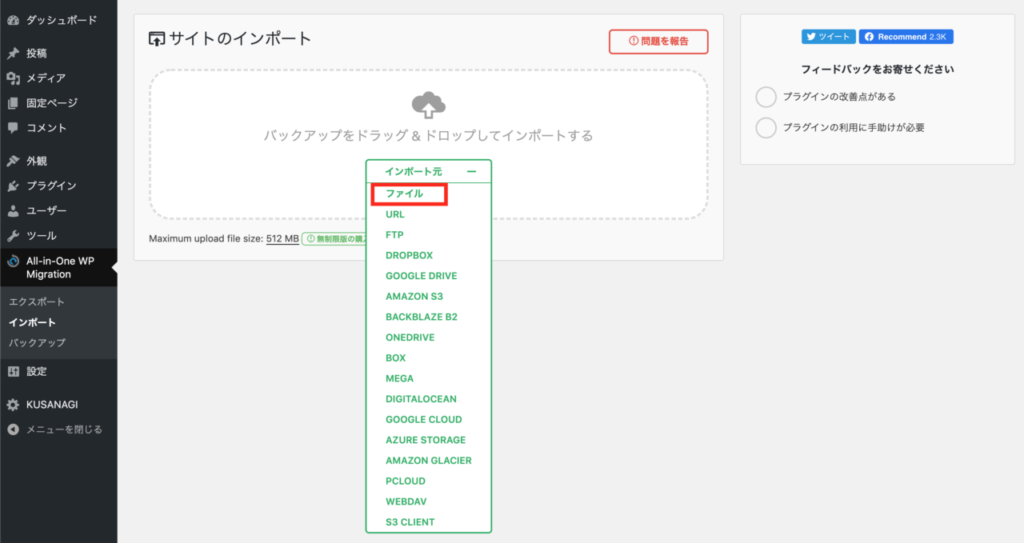The width and height of the screenshot is (1024, 543).
Task: Click the green 無制限版 purchase badge
Action: (334, 239)
